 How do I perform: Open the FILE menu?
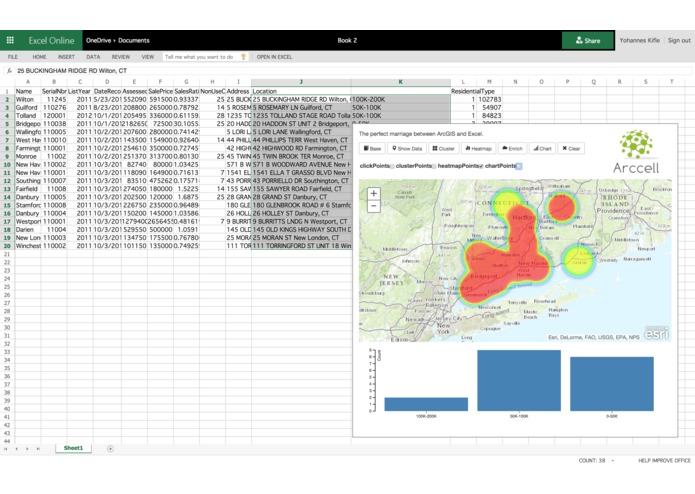coord(13,57)
